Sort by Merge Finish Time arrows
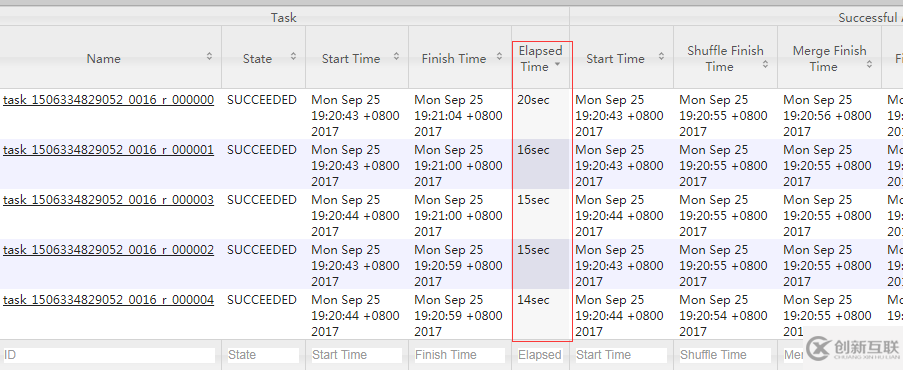 point(869,65)
